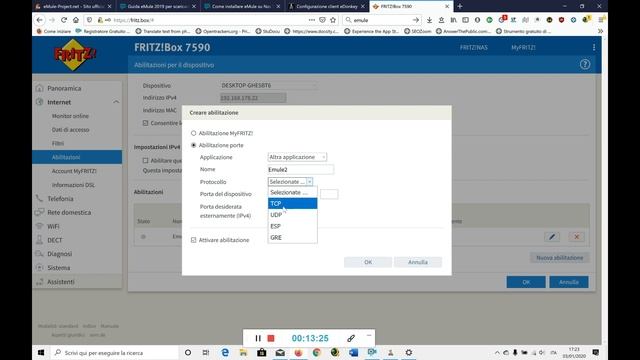Viewport: 640px width, 360px height.
Task: Choose UDP protocol option
Action: [292, 215]
